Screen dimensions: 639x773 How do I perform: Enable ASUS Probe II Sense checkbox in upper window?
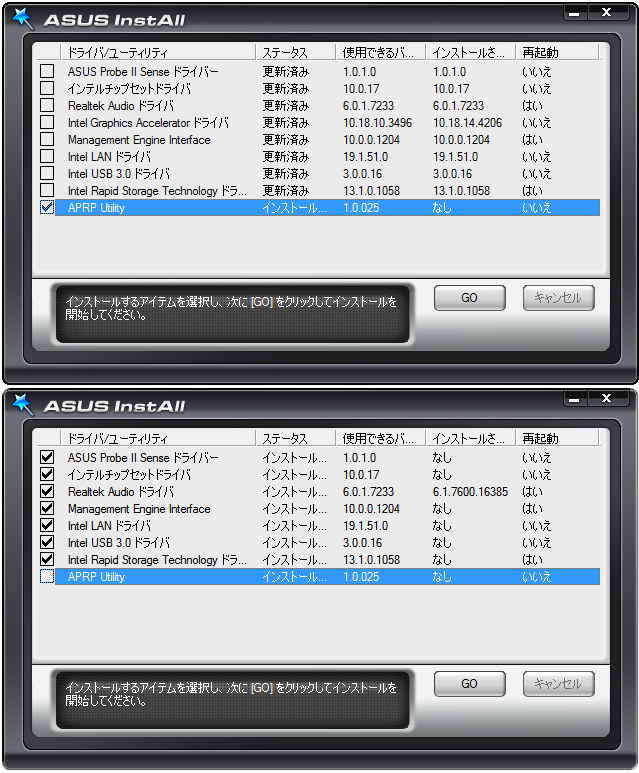pyautogui.click(x=47, y=72)
